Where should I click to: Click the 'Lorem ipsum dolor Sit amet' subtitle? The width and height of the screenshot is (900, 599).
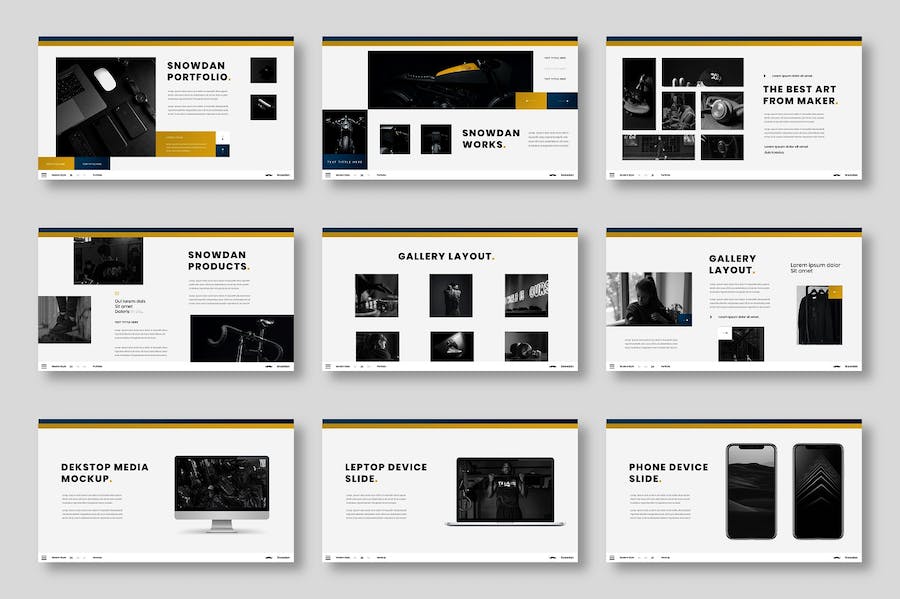[816, 268]
